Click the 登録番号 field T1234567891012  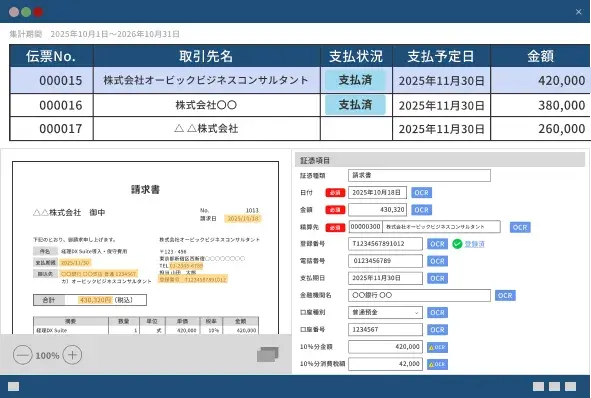pyautogui.click(x=385, y=244)
